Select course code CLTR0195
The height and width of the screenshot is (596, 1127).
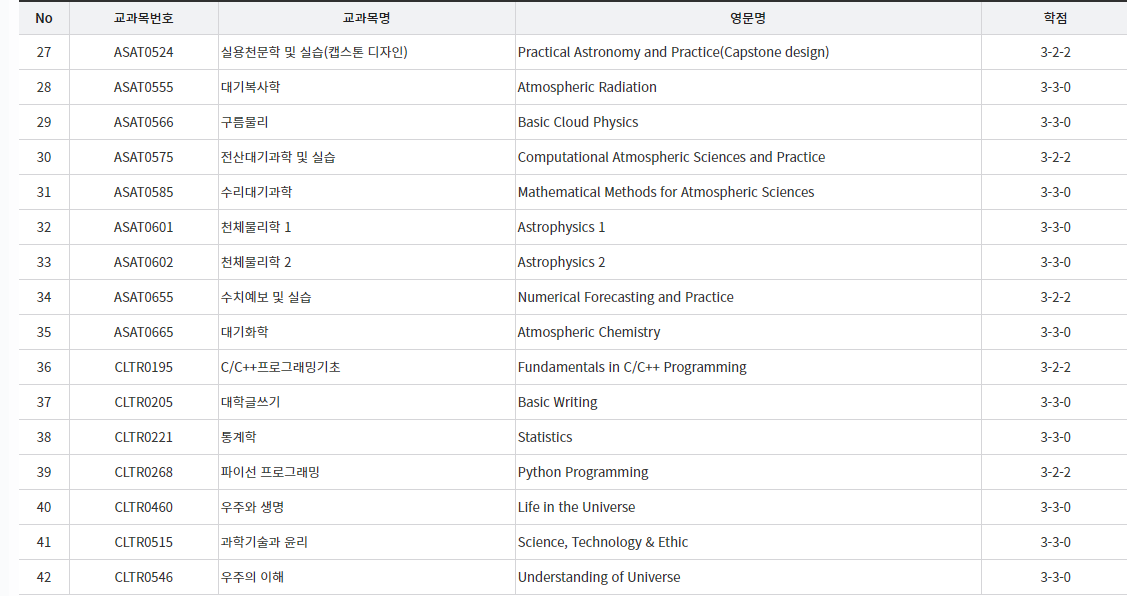(144, 367)
